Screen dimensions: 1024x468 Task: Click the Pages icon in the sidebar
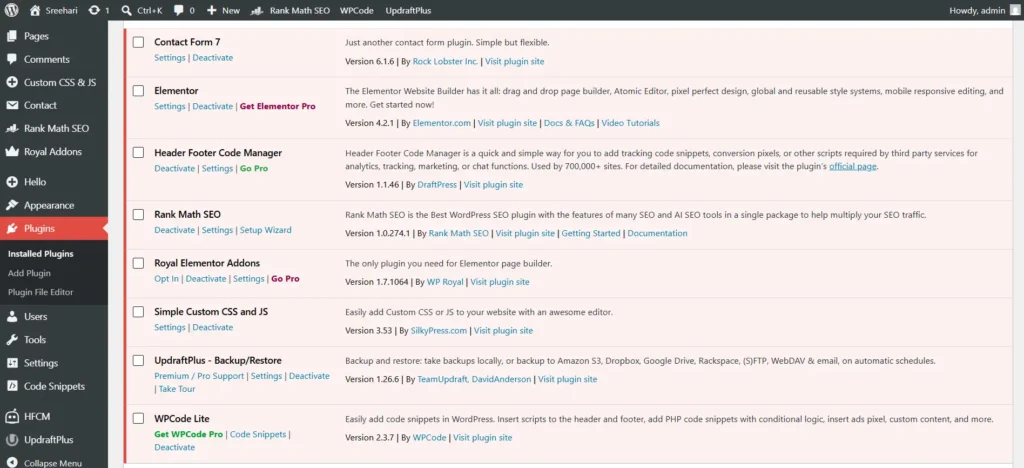click(12, 37)
